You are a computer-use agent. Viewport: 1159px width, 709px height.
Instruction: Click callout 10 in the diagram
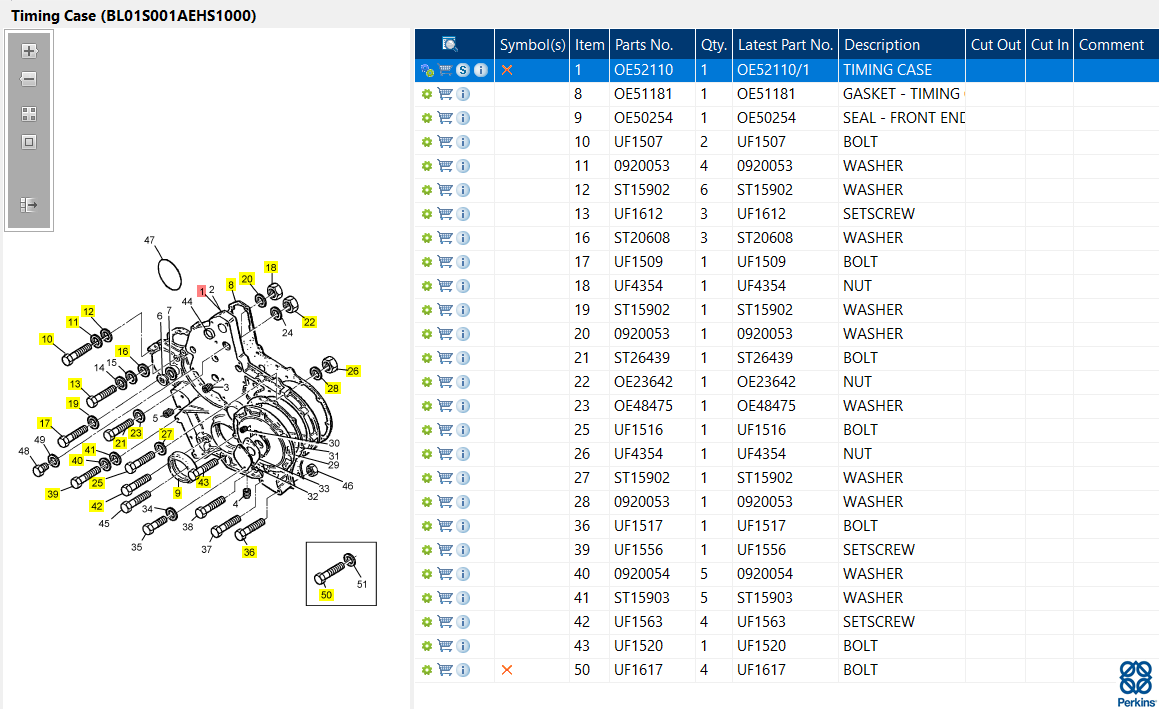(47, 339)
